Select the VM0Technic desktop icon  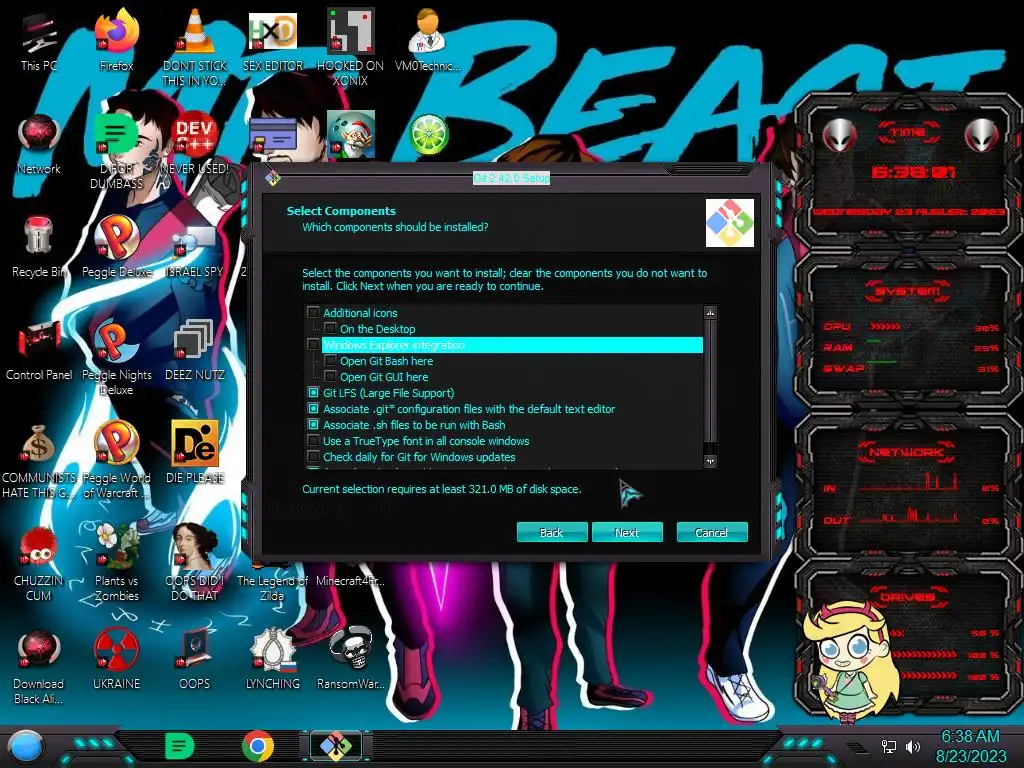(x=428, y=39)
